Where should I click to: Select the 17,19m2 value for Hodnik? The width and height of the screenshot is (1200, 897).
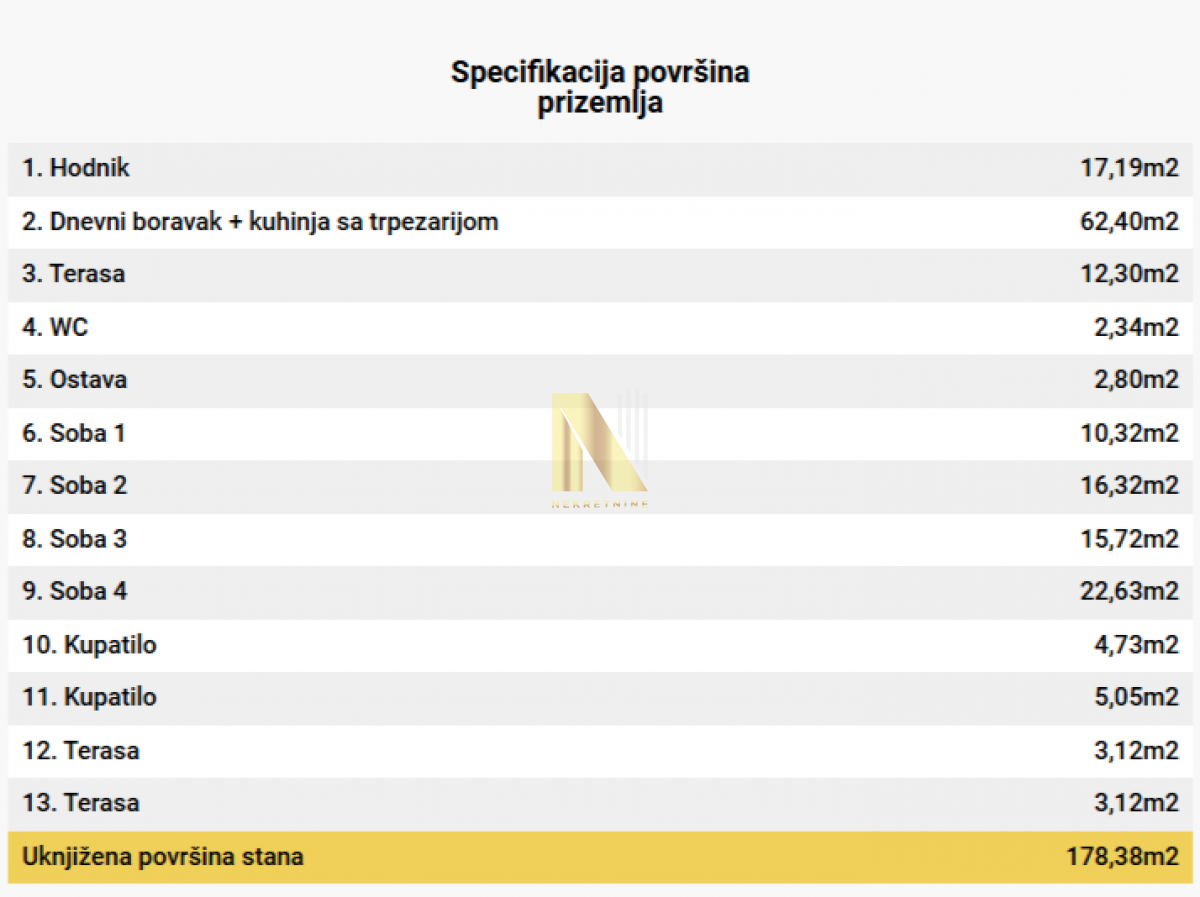click(x=1130, y=168)
